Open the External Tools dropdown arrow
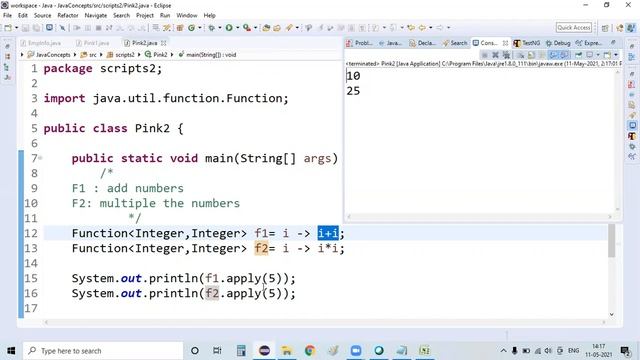The width and height of the screenshot is (640, 360). [x=256, y=28]
